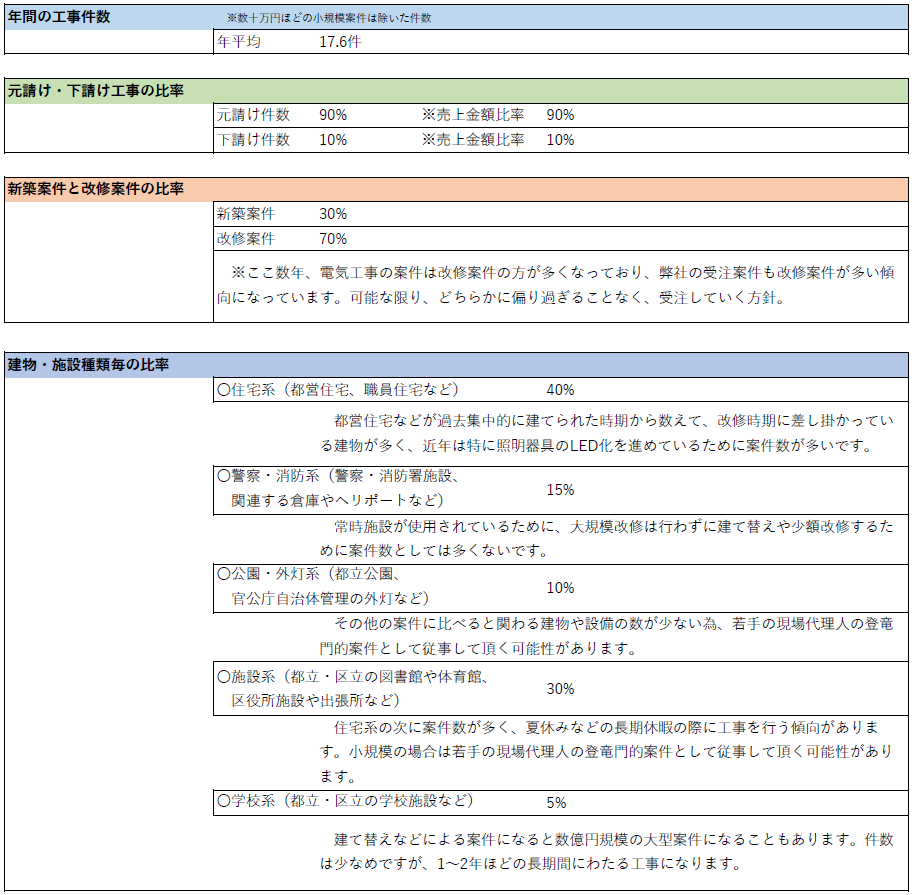Click the 17.6件 value cell

point(340,42)
